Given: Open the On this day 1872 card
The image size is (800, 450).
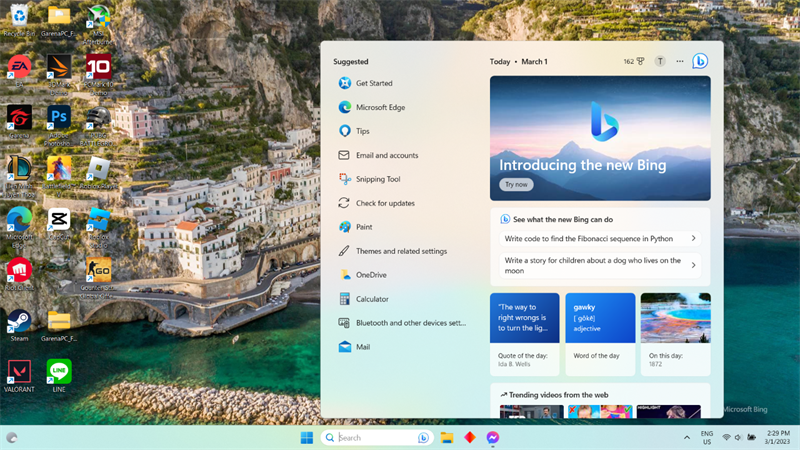Looking at the screenshot, I should pos(676,334).
